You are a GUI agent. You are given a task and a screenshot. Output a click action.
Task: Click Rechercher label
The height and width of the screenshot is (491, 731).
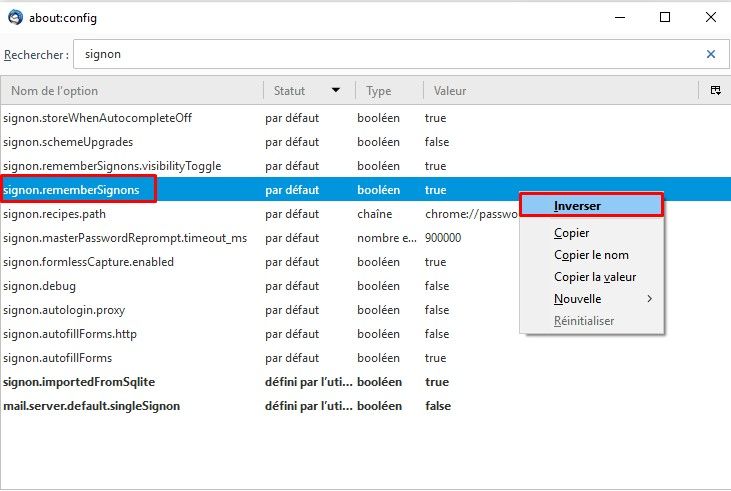click(36, 55)
